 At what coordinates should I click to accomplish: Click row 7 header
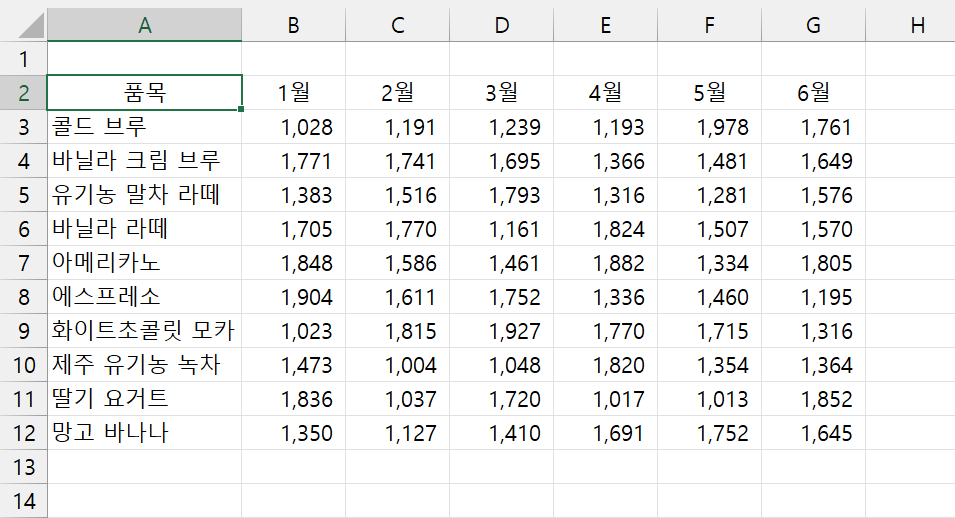pos(24,263)
